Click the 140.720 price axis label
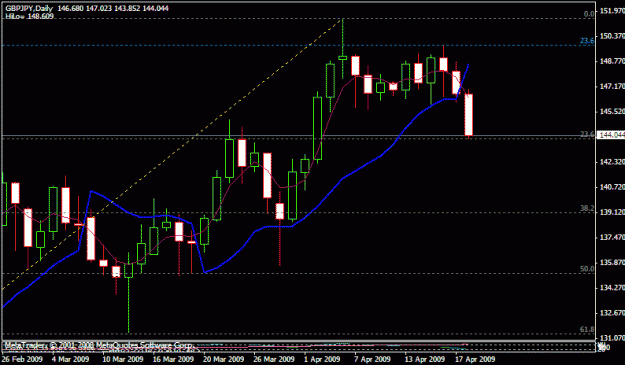The image size is (625, 365). coord(612,187)
